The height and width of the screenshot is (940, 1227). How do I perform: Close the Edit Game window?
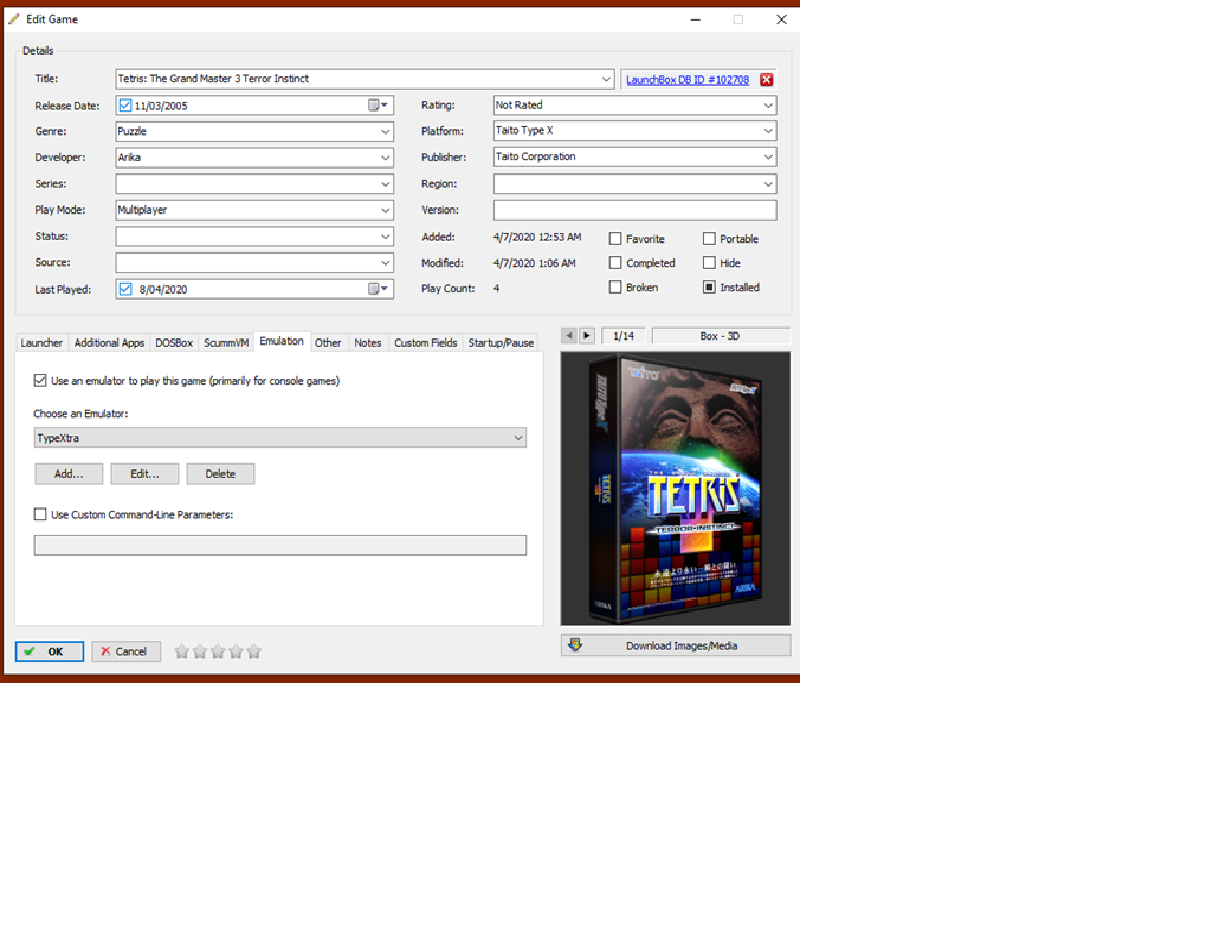pyautogui.click(x=782, y=19)
